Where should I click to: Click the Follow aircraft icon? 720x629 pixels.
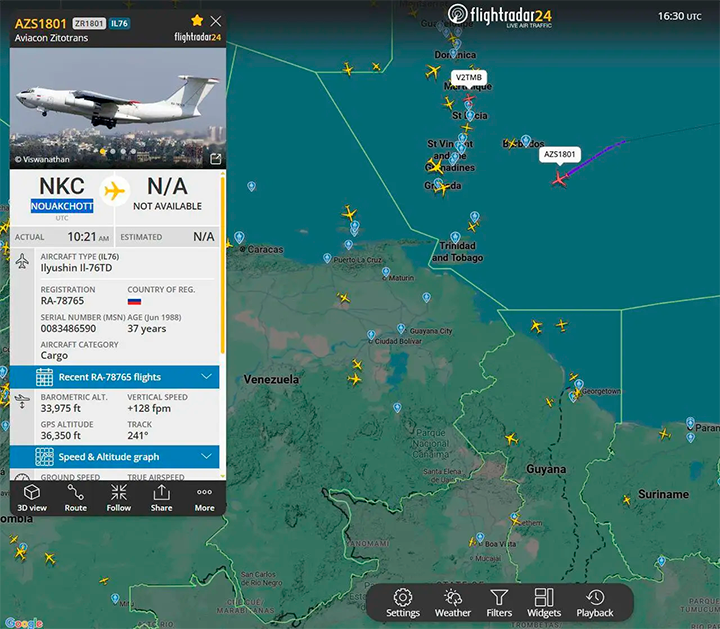click(119, 497)
